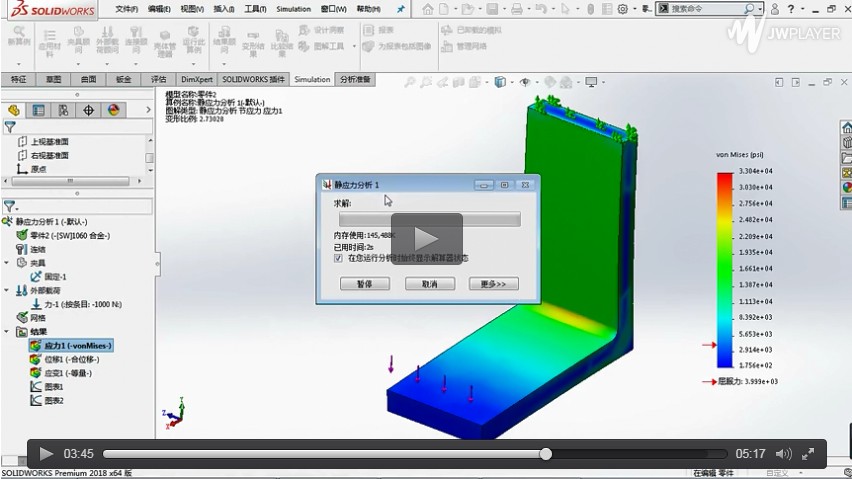Viewport: 852px width, 479px height.
Task: Click the 运行此算例 run study icon
Action: (193, 40)
